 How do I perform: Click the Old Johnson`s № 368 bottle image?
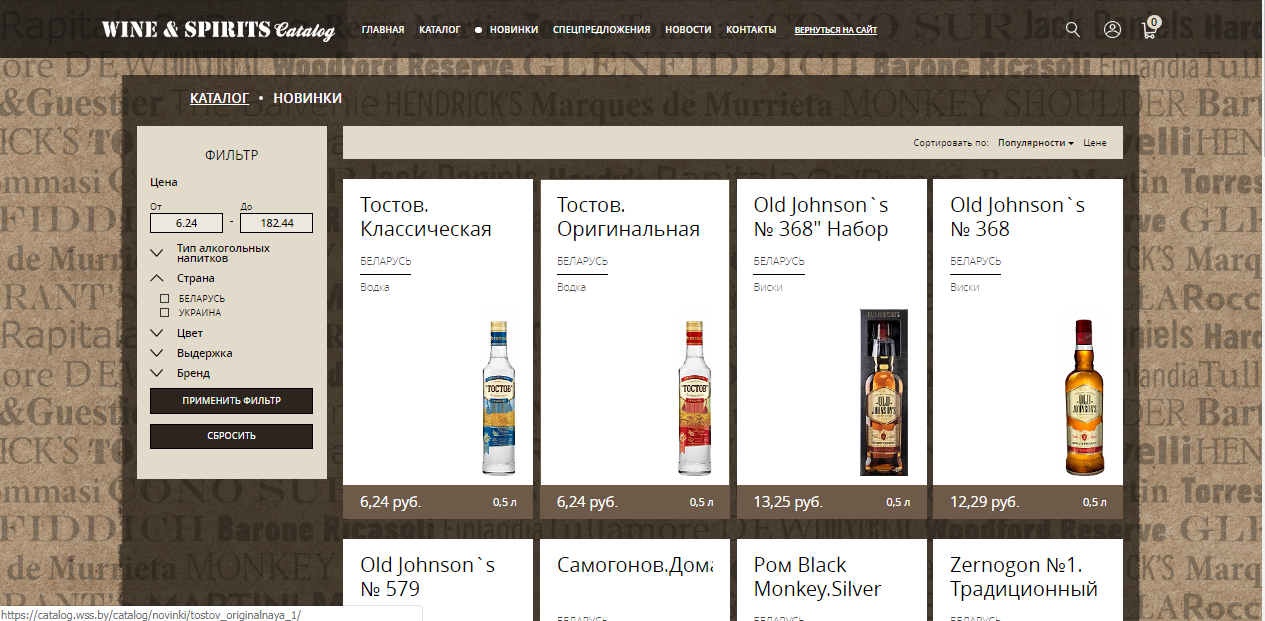[1083, 398]
